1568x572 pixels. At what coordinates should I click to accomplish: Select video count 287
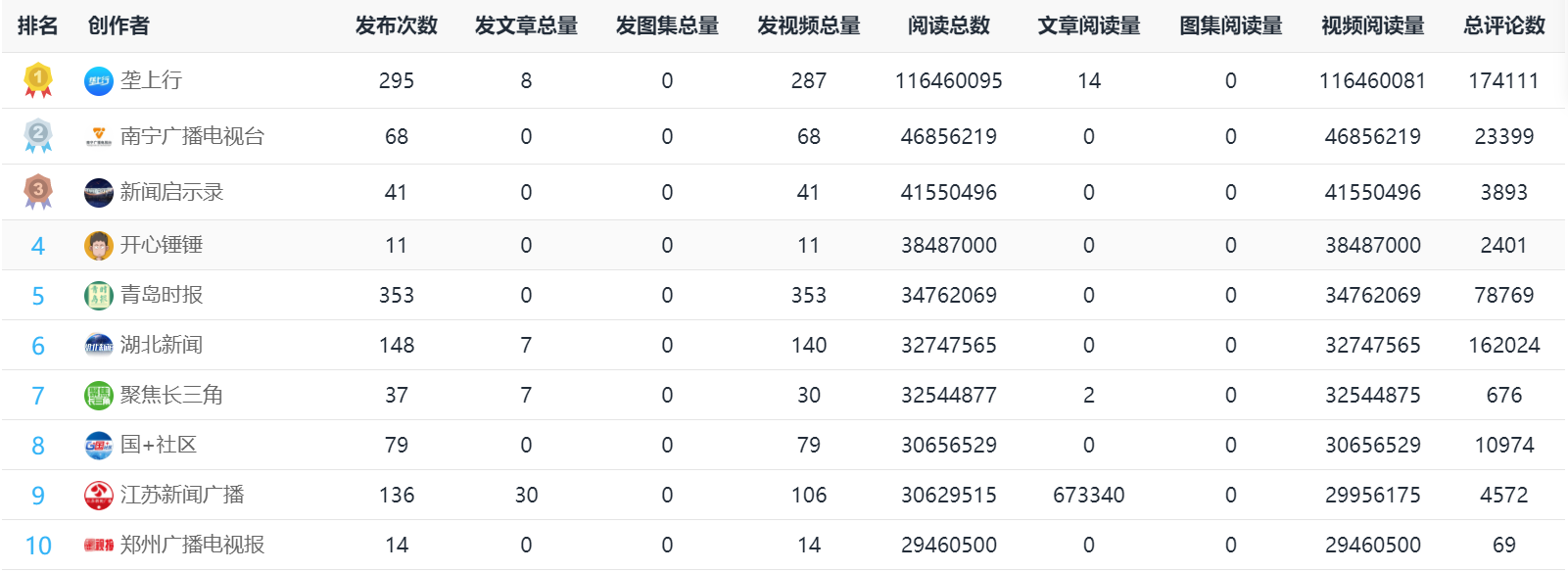[809, 80]
